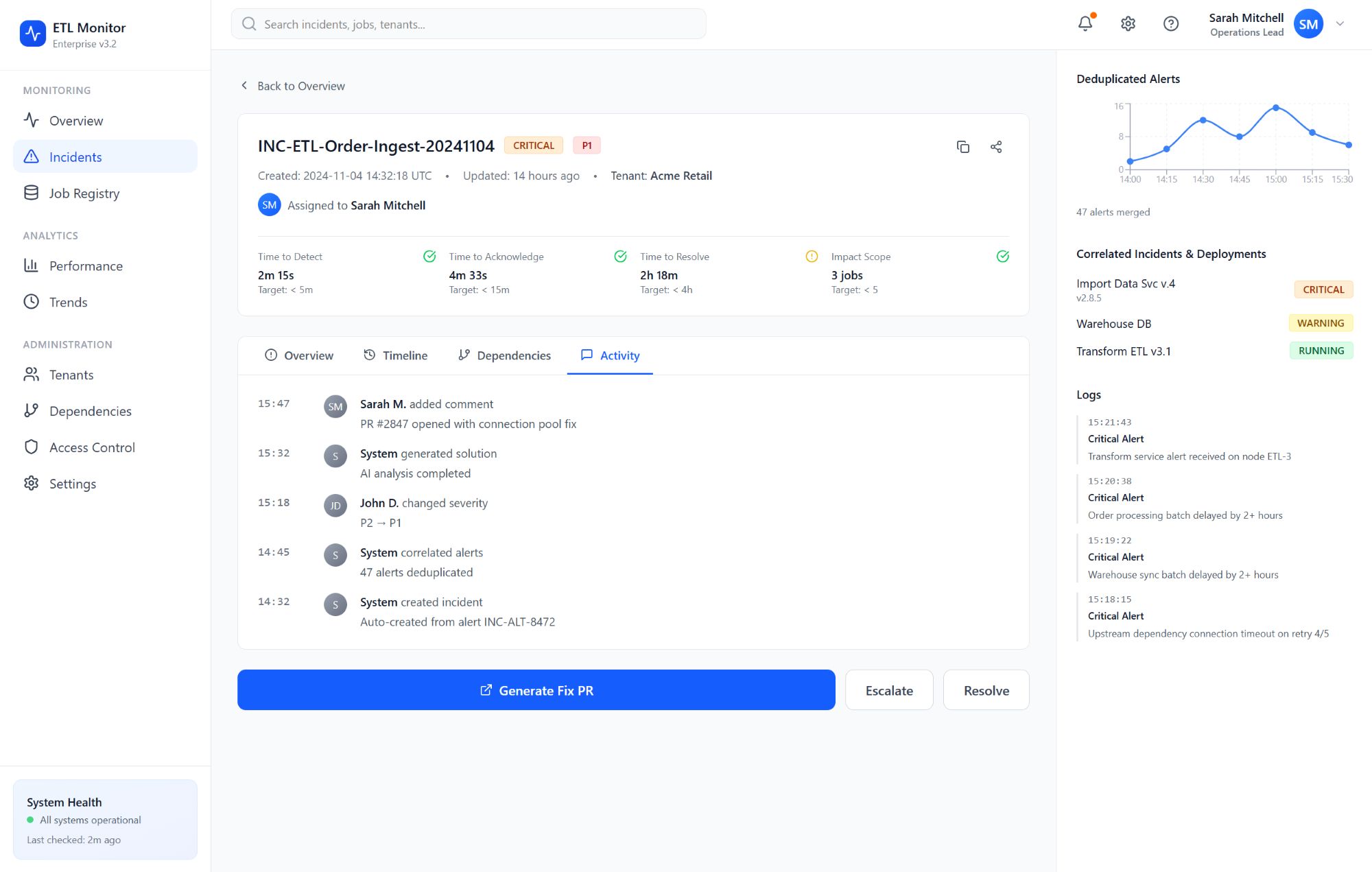Viewport: 1372px width, 872px height.
Task: Click the RUNNING badge for Transform ETL
Action: click(x=1321, y=351)
